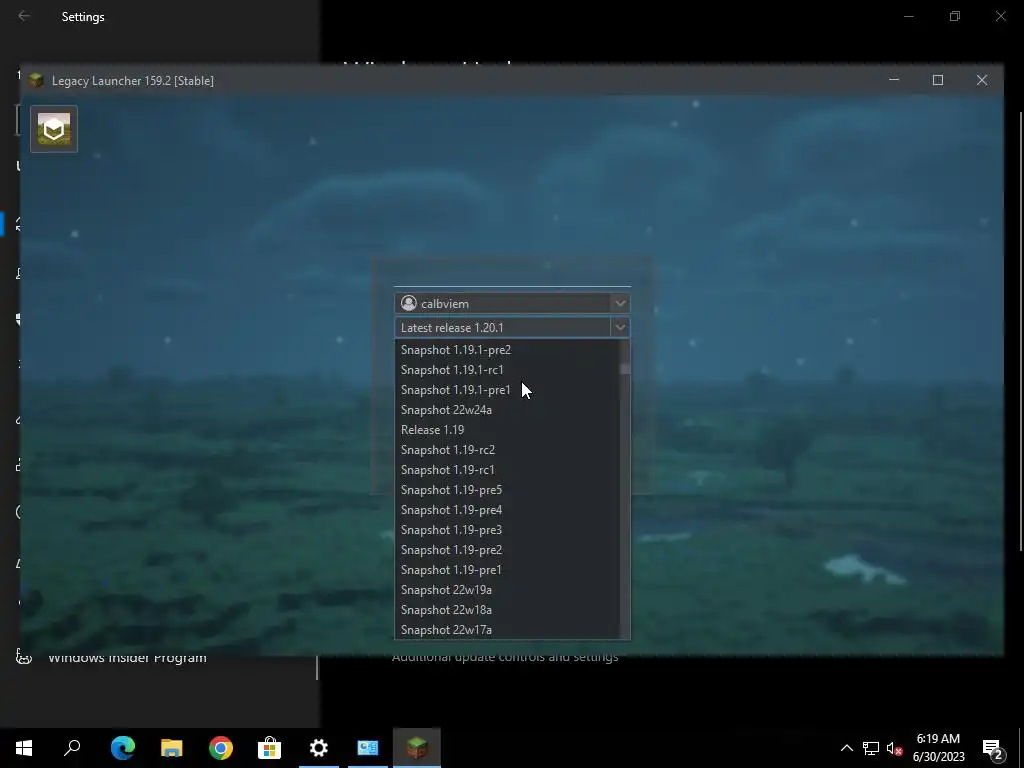Open Microsoft Store from the taskbar
1024x768 pixels.
click(x=270, y=748)
